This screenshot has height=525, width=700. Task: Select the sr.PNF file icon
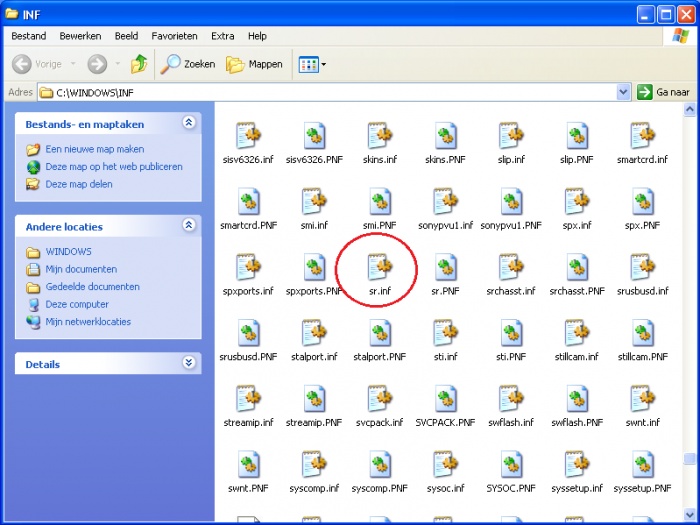(445, 267)
